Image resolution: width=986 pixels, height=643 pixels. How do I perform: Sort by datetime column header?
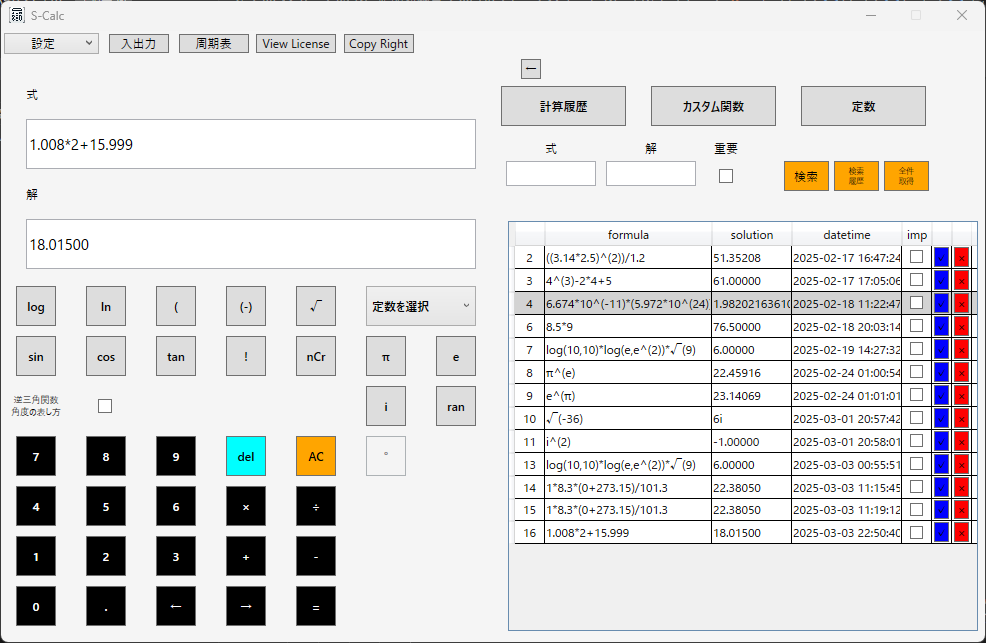[846, 234]
